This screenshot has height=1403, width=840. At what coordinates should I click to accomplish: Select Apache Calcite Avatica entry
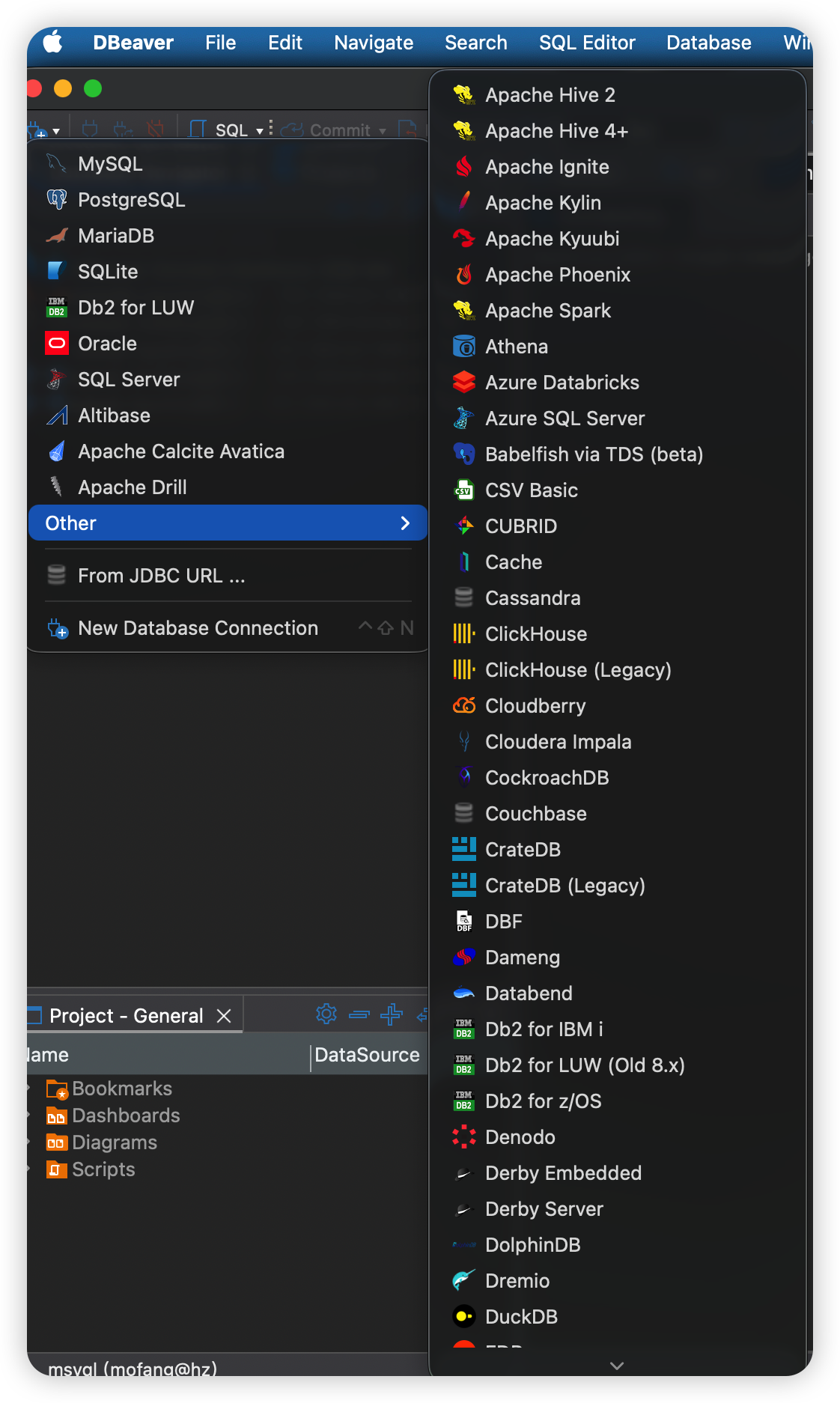228,451
